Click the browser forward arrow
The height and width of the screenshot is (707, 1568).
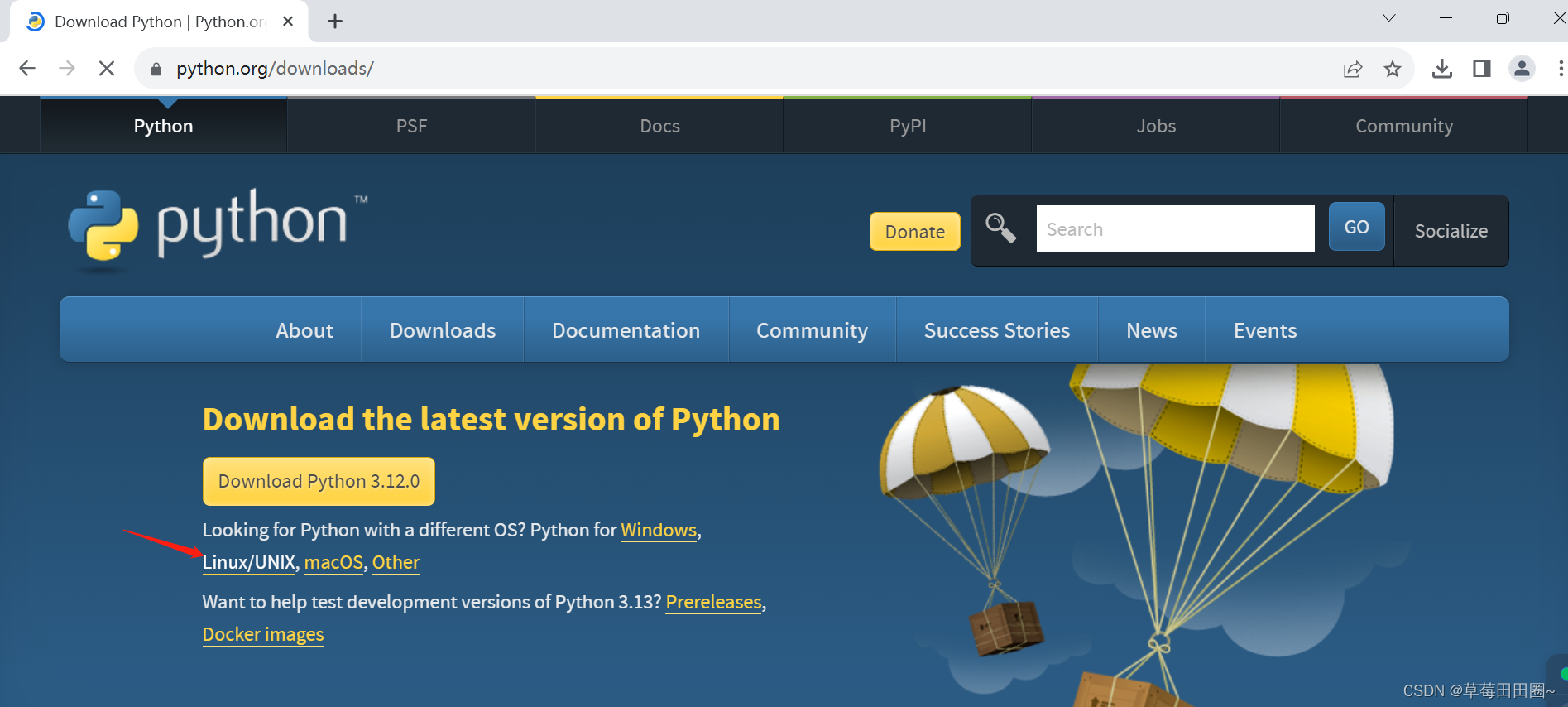point(67,69)
